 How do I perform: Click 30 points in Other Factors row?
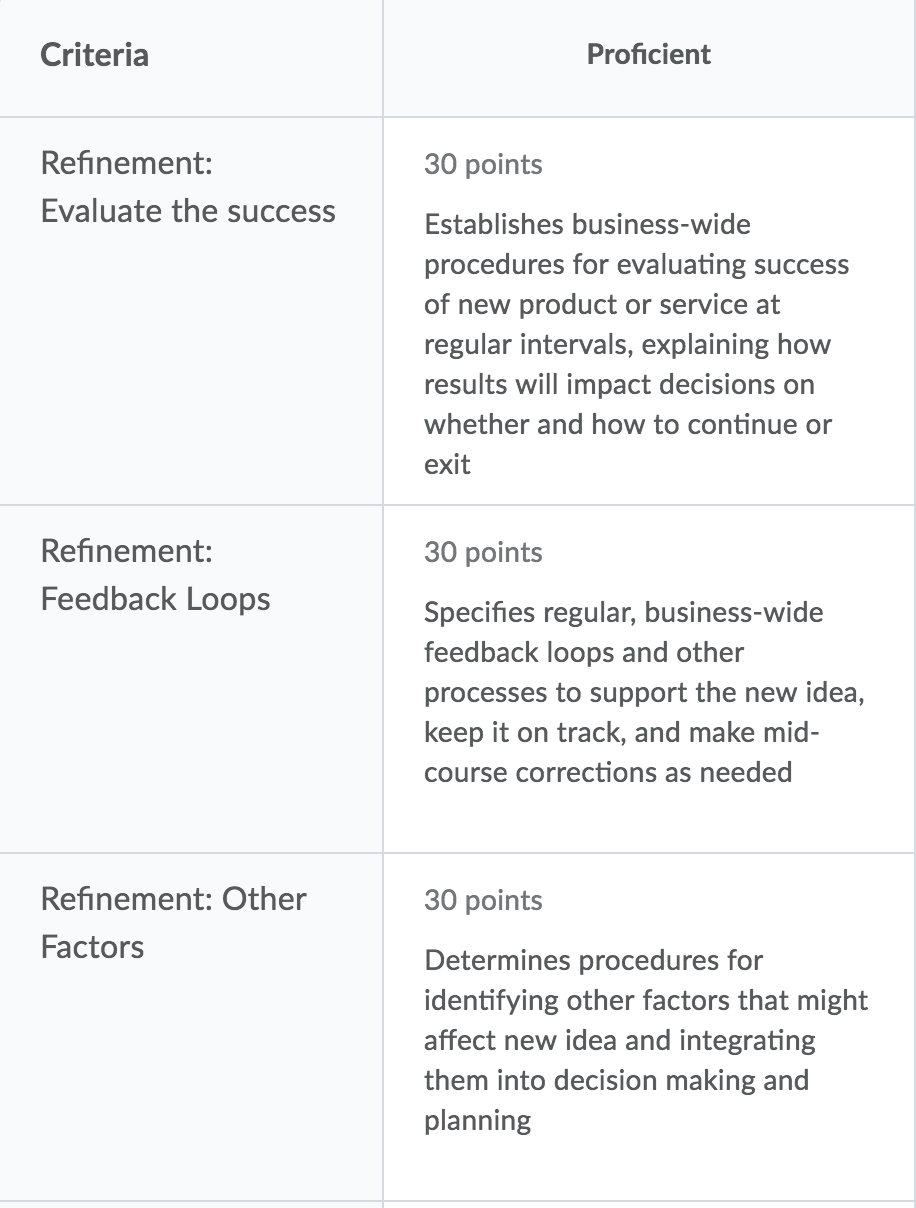pos(483,900)
